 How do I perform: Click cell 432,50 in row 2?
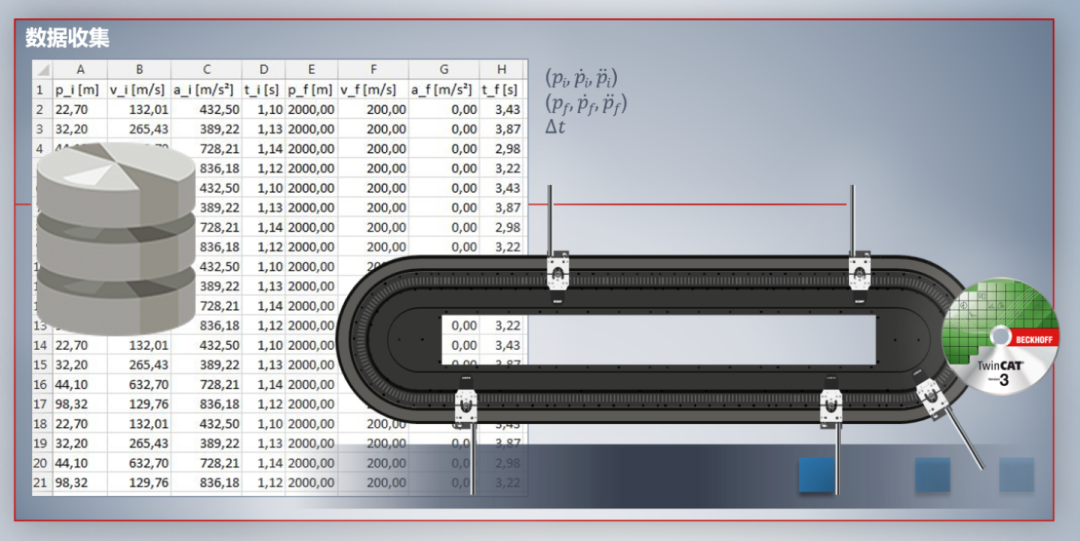(207, 109)
